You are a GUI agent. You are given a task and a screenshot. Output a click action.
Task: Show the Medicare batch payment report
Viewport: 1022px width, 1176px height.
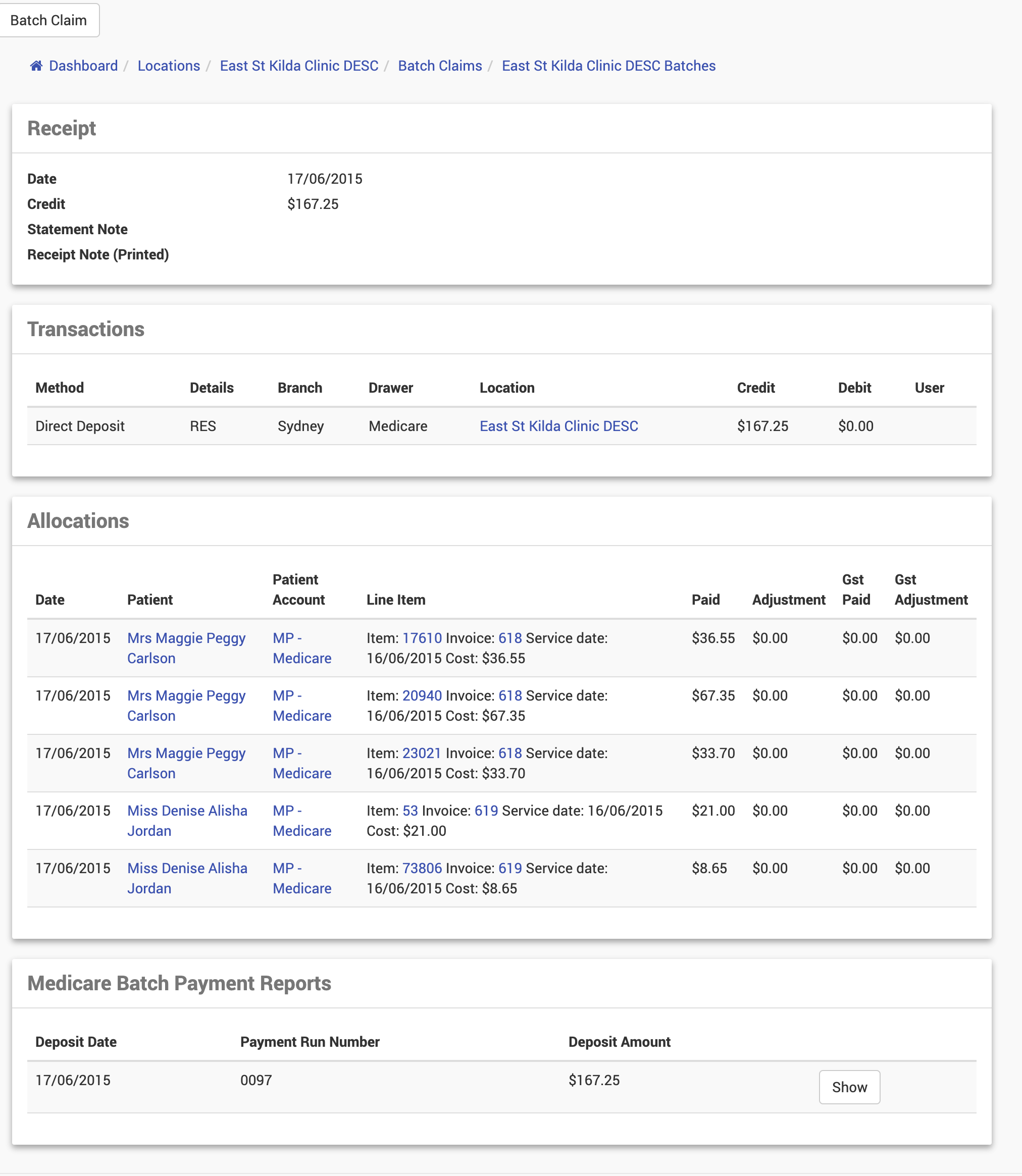click(849, 1087)
